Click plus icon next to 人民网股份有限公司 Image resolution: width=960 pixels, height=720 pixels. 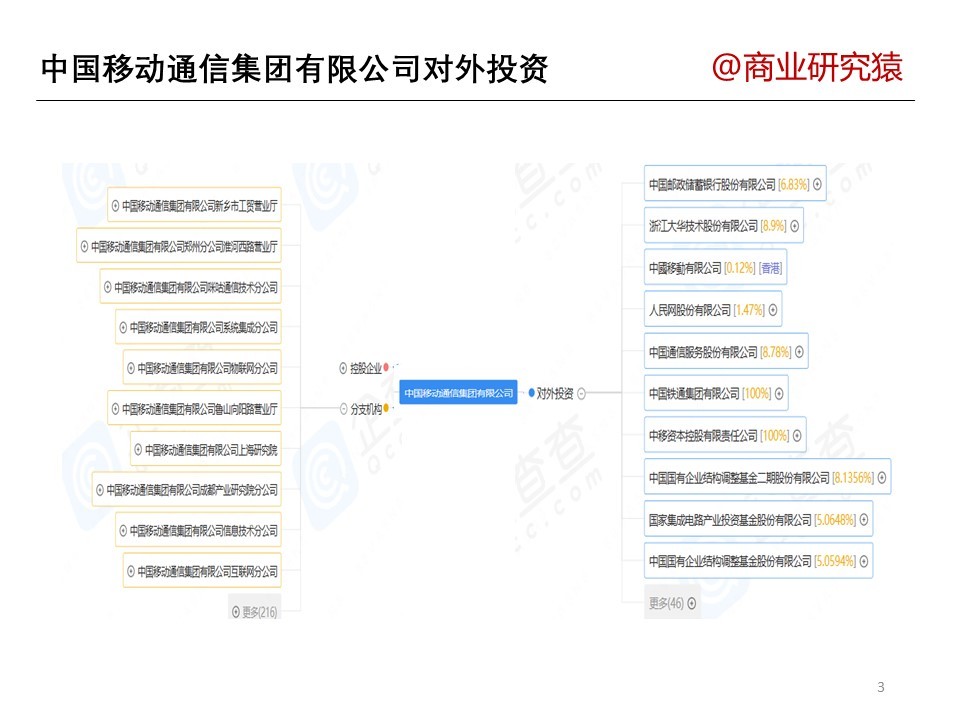[x=773, y=310]
